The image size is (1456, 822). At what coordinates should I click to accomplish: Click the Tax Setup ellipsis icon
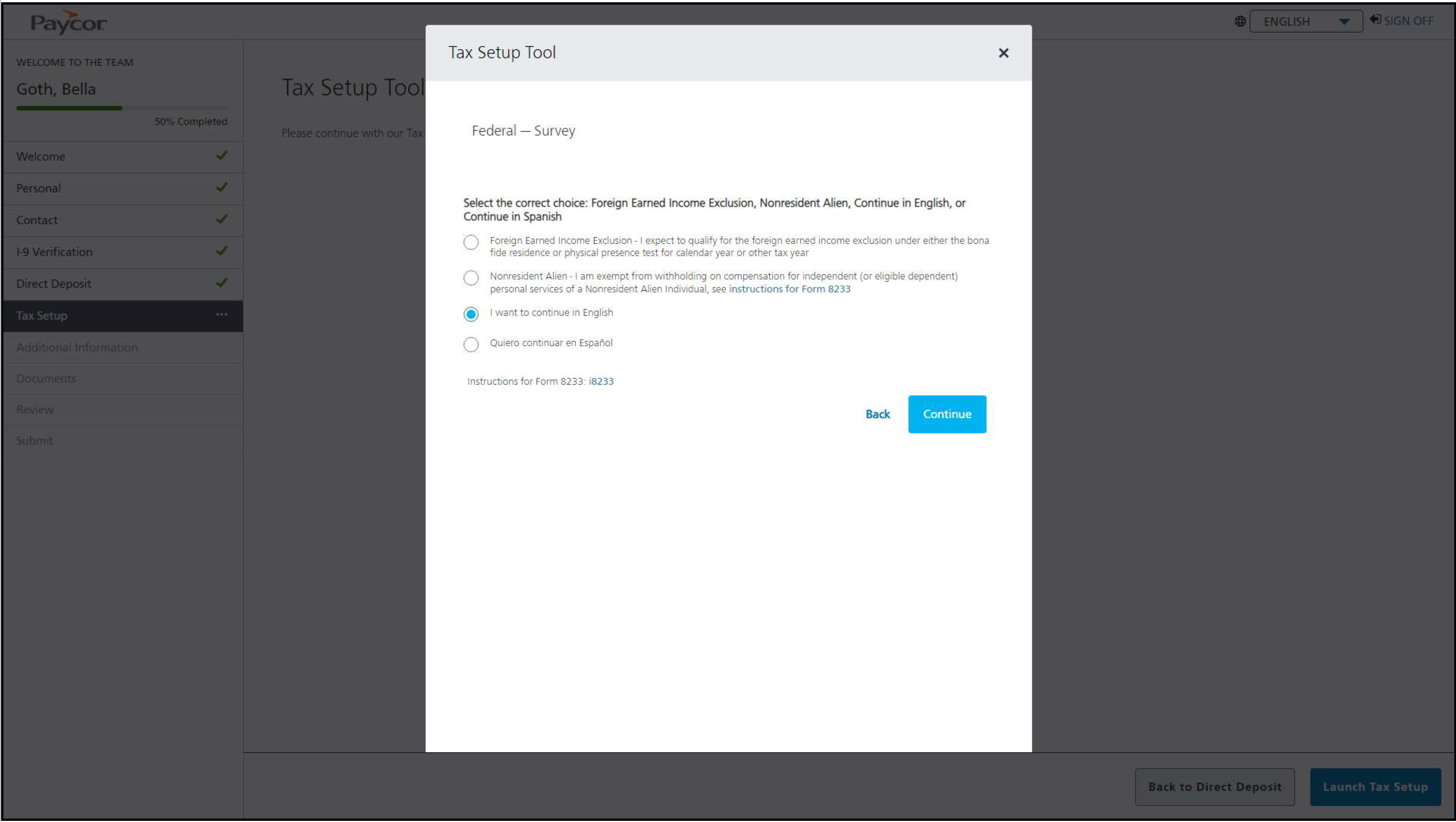(x=221, y=315)
